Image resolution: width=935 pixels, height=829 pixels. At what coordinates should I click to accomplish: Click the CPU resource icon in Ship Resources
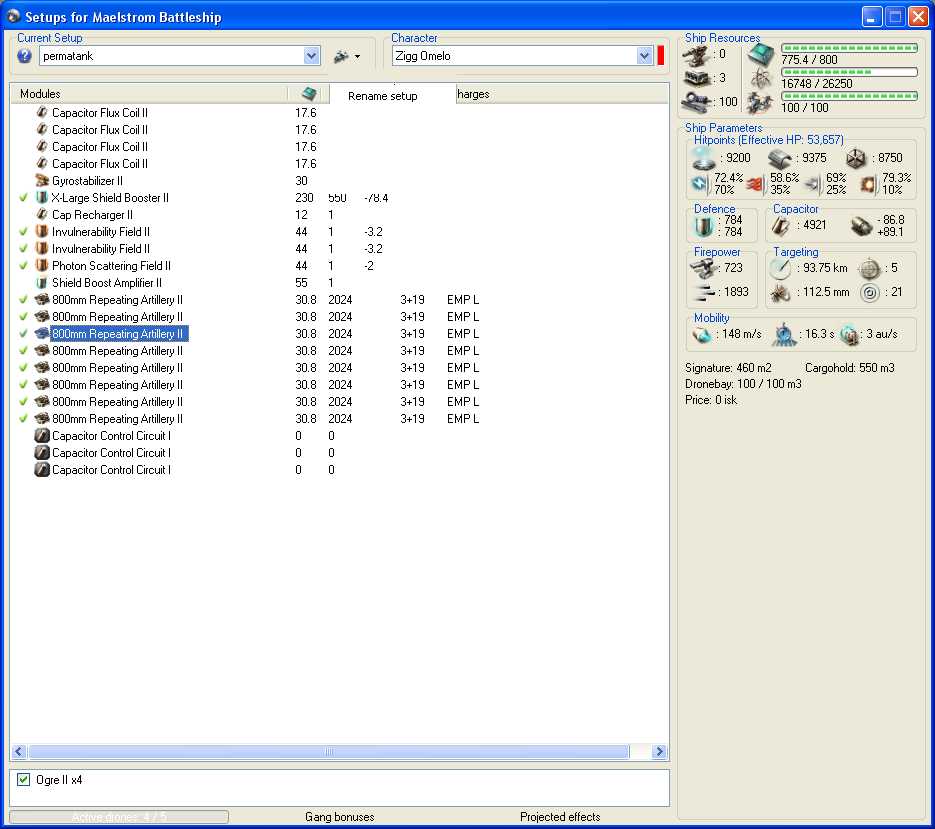click(761, 55)
